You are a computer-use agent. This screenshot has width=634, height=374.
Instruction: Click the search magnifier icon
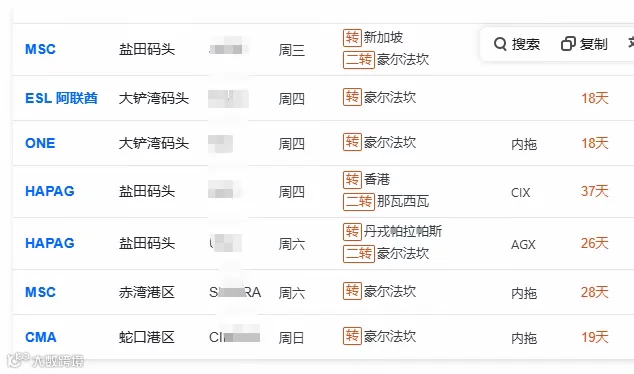[500, 44]
